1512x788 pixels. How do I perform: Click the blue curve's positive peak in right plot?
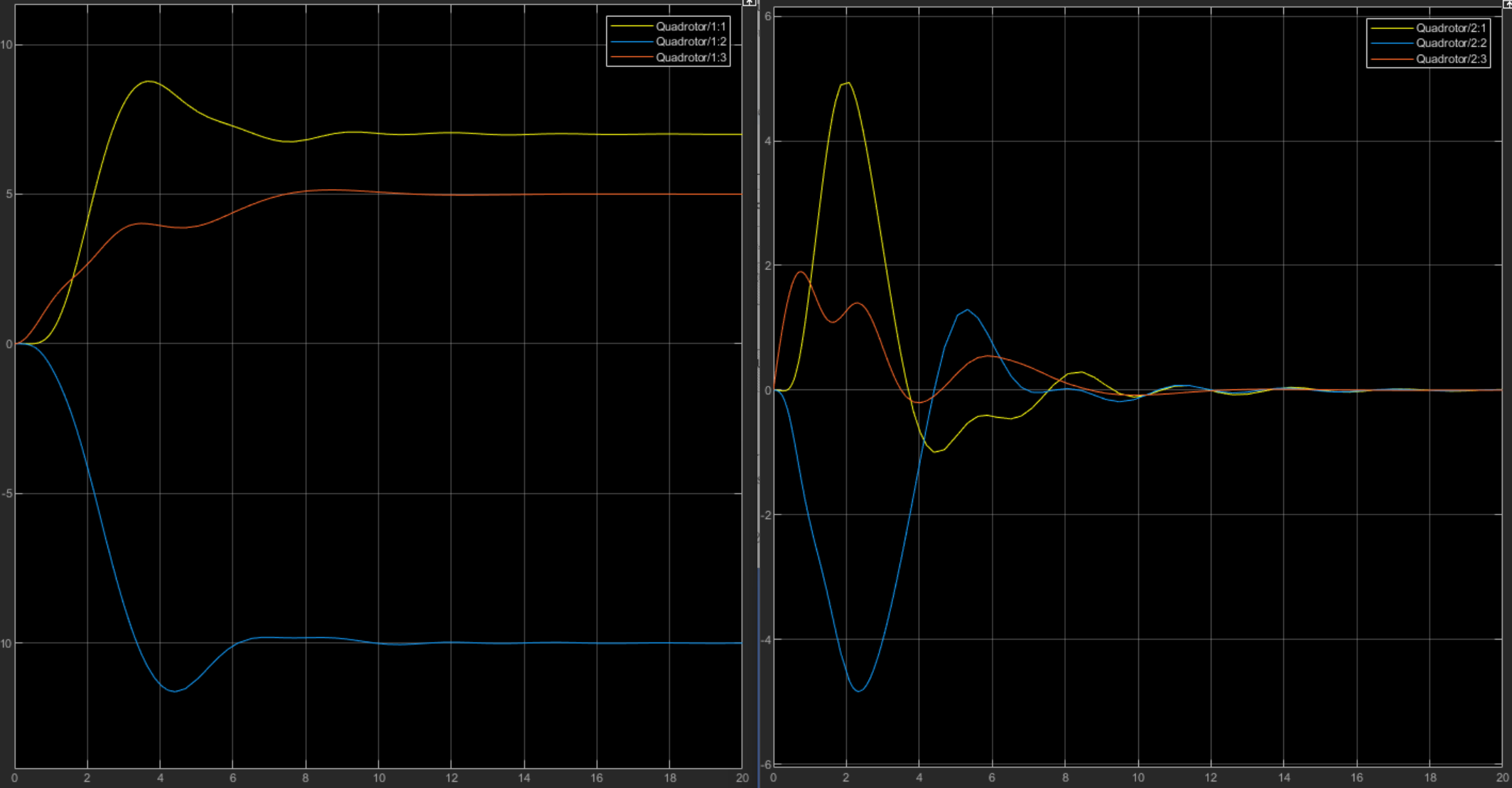point(968,310)
